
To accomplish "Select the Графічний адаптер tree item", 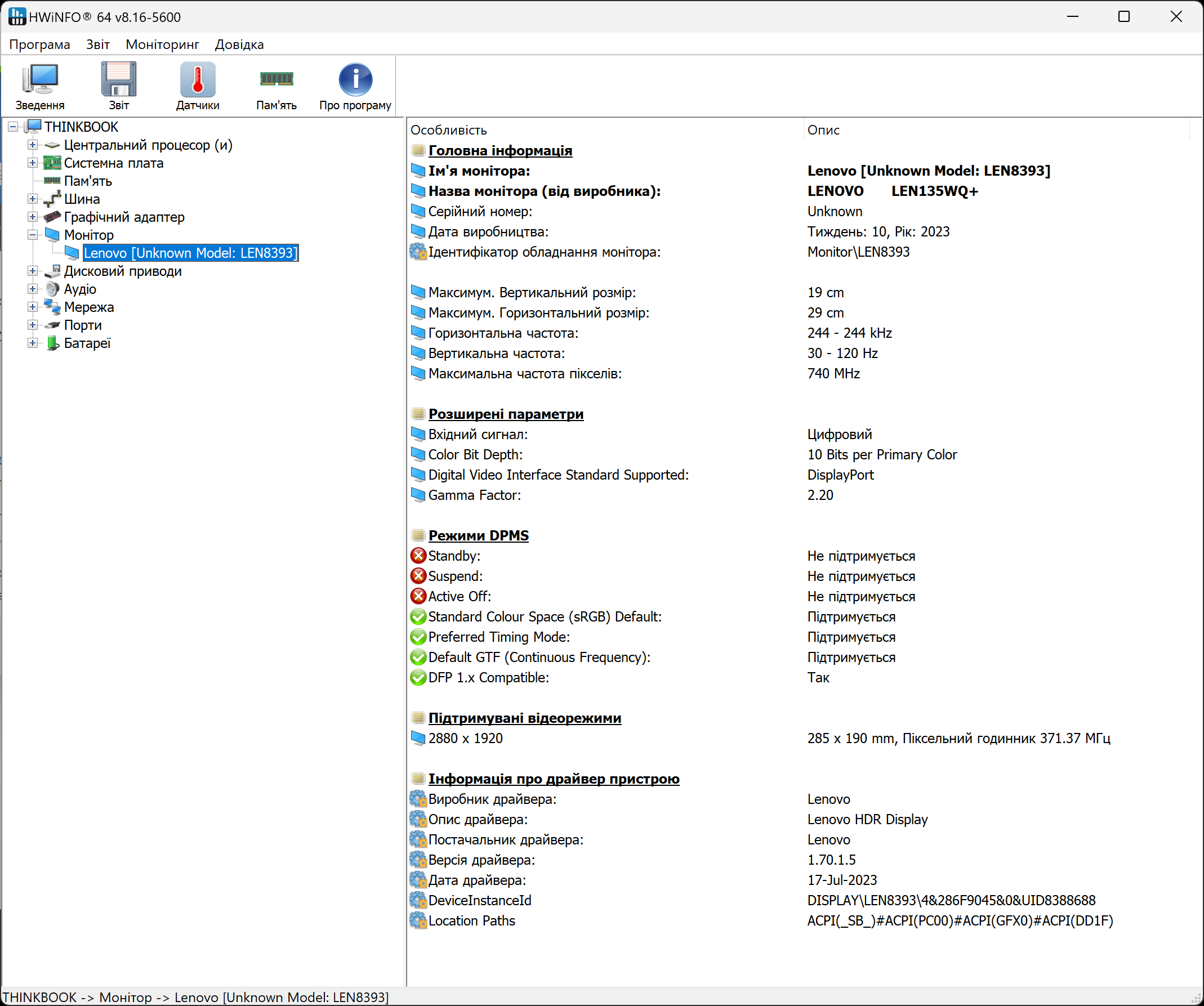I will 124,217.
